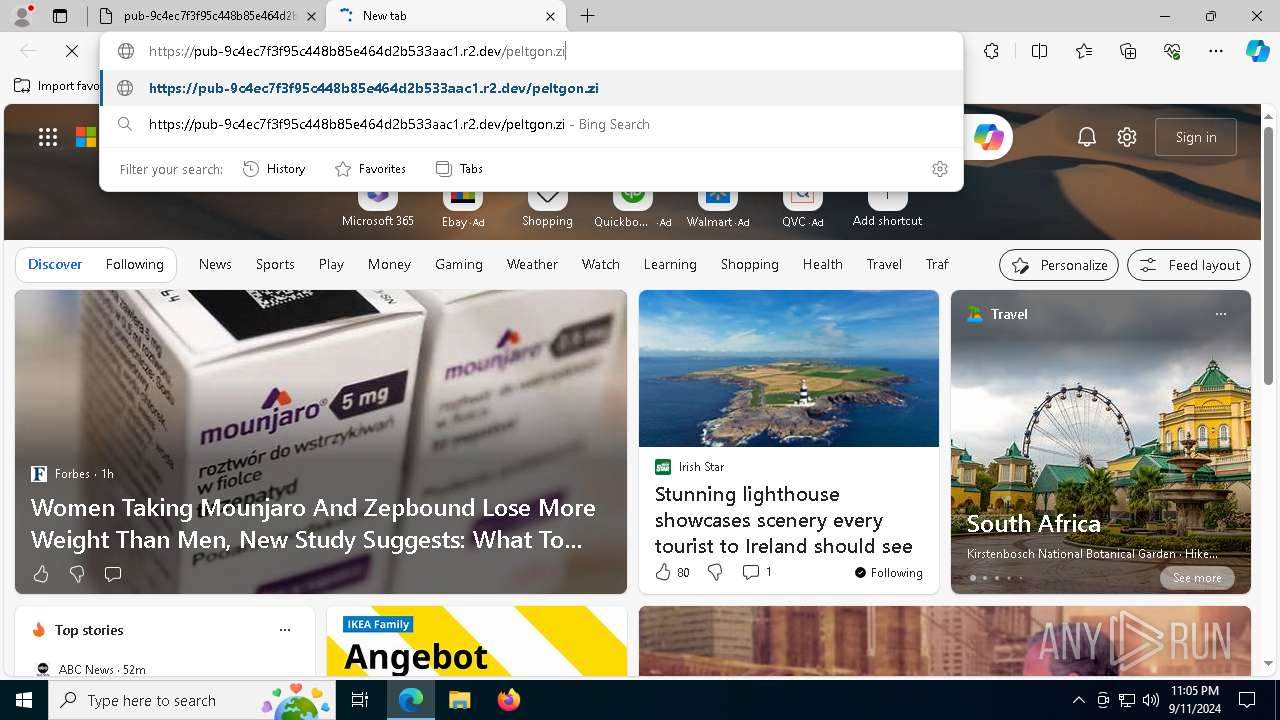Screen dimensions: 1280x720
Task: Toggle Following for Irish Star
Action: click(x=888, y=573)
